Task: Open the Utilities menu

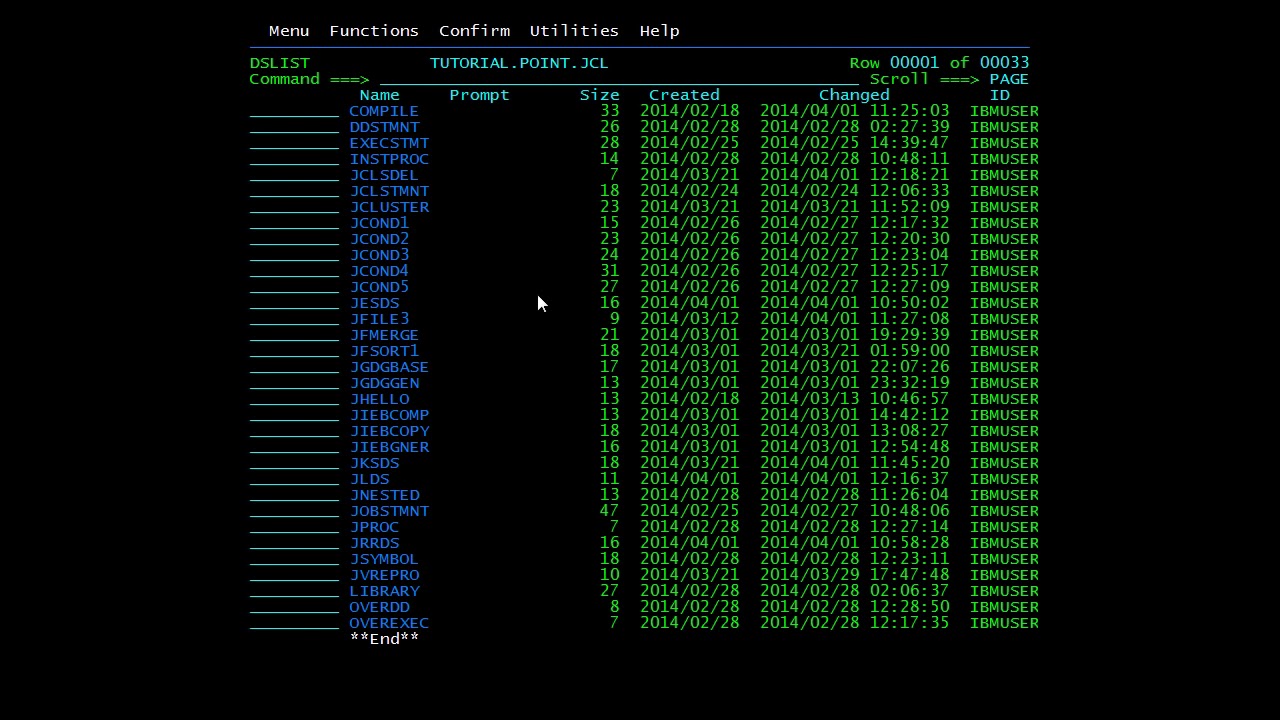Action: [574, 31]
